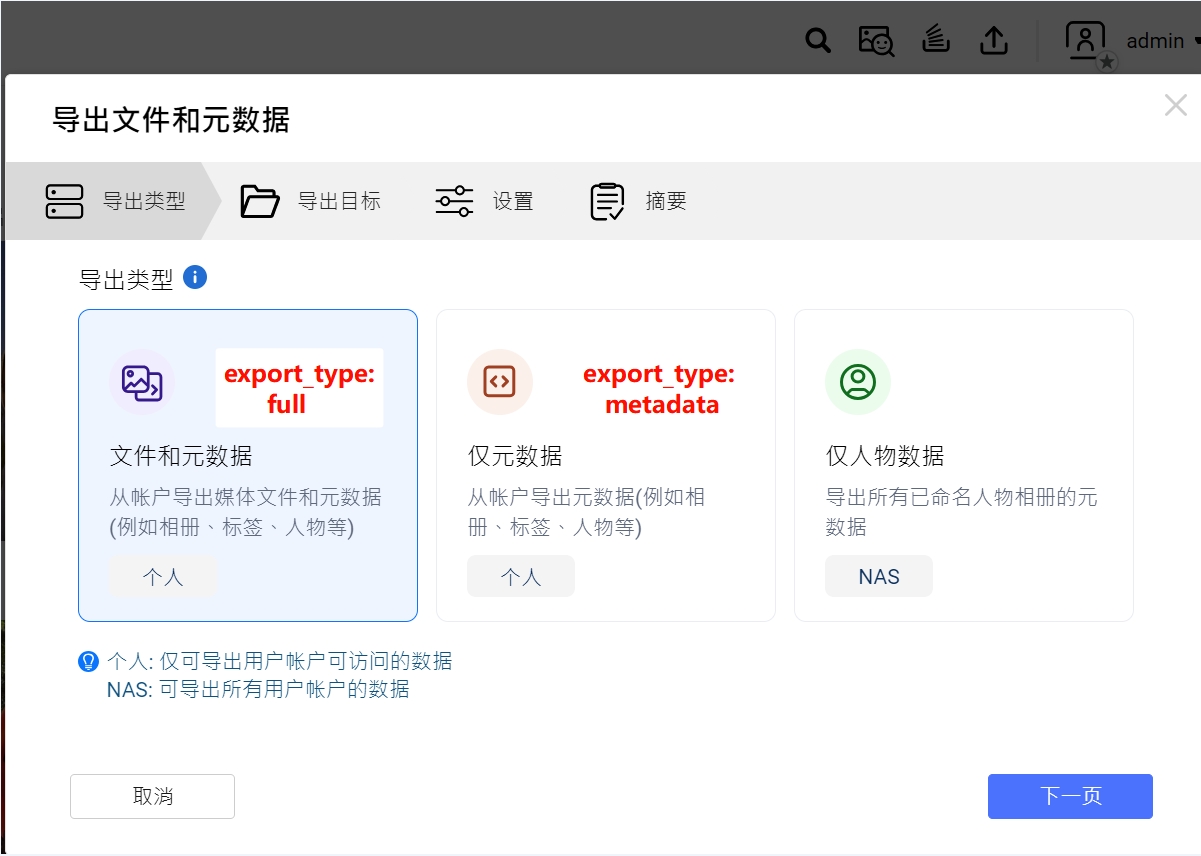Click the code bracket icon in 仅元数据 card
The width and height of the screenshot is (1201, 856).
[500, 382]
